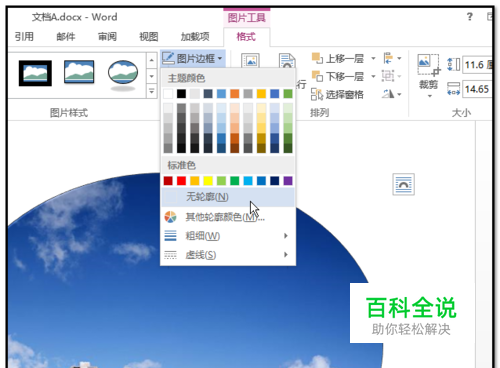Image resolution: width=500 pixels, height=368 pixels.
Task: Pick the gold theme color swatch
Action: click(261, 94)
